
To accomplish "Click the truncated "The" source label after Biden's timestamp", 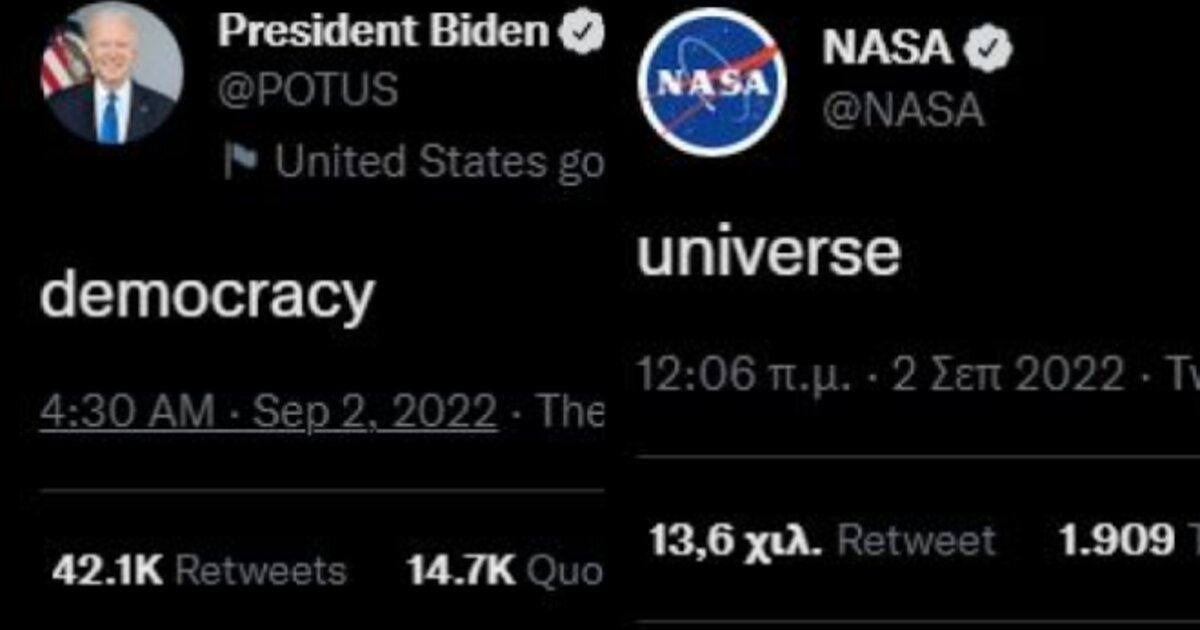I will [572, 411].
